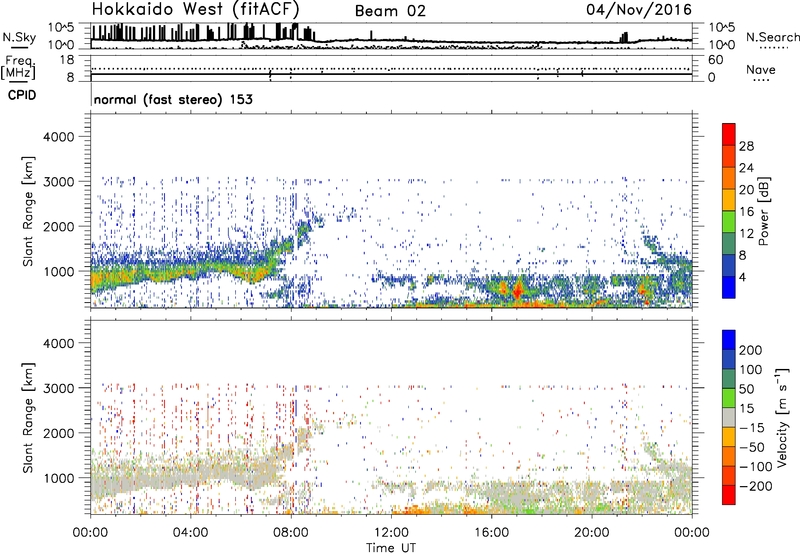Click the 'normal (fast stereo) 153' text
The image size is (800, 554).
point(173,99)
